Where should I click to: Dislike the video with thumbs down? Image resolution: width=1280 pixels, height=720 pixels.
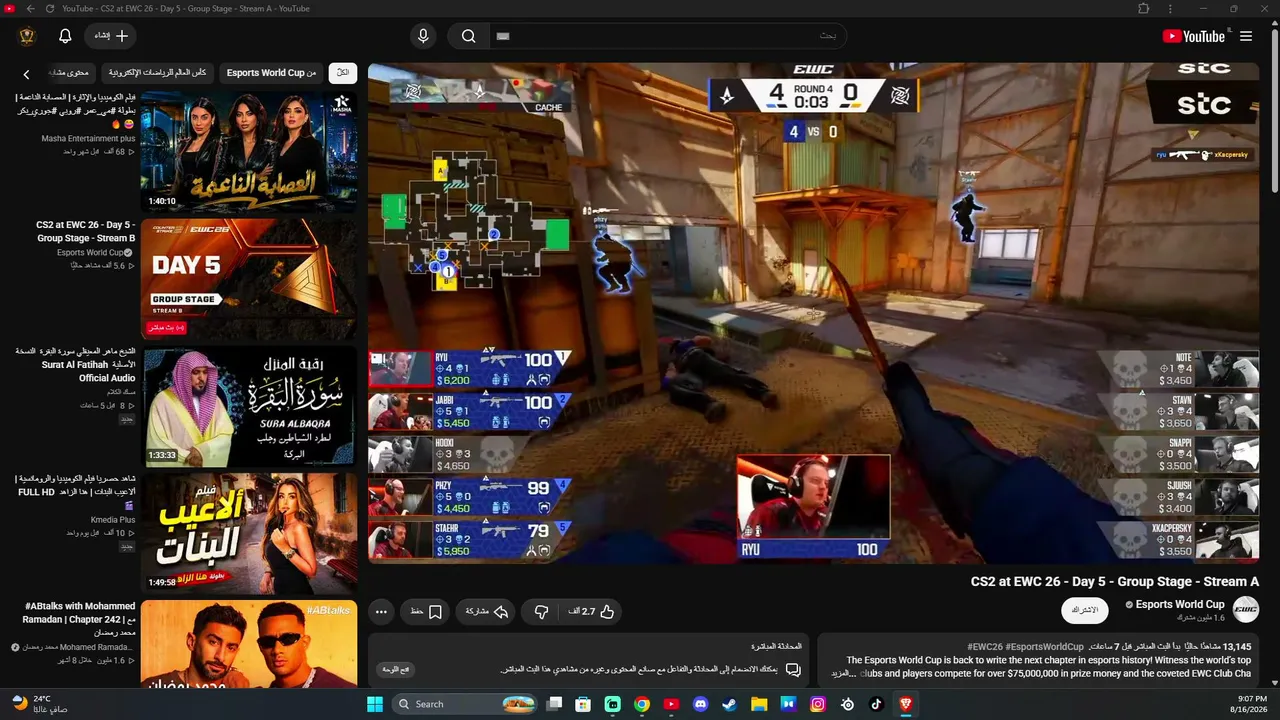(x=541, y=611)
